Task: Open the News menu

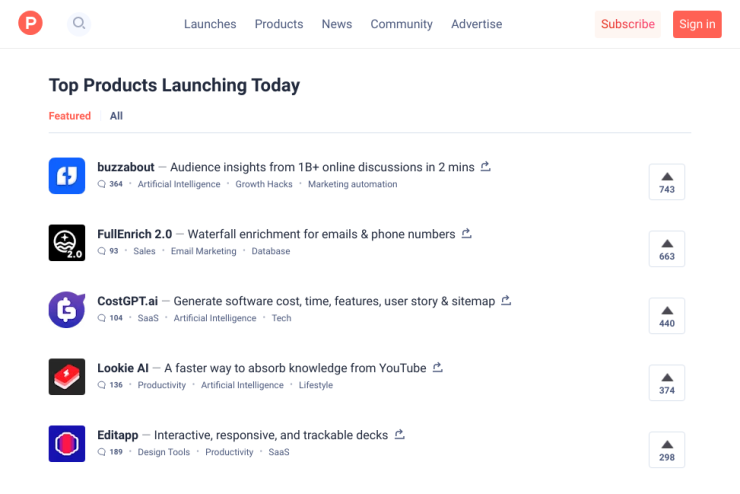Action: 337,24
